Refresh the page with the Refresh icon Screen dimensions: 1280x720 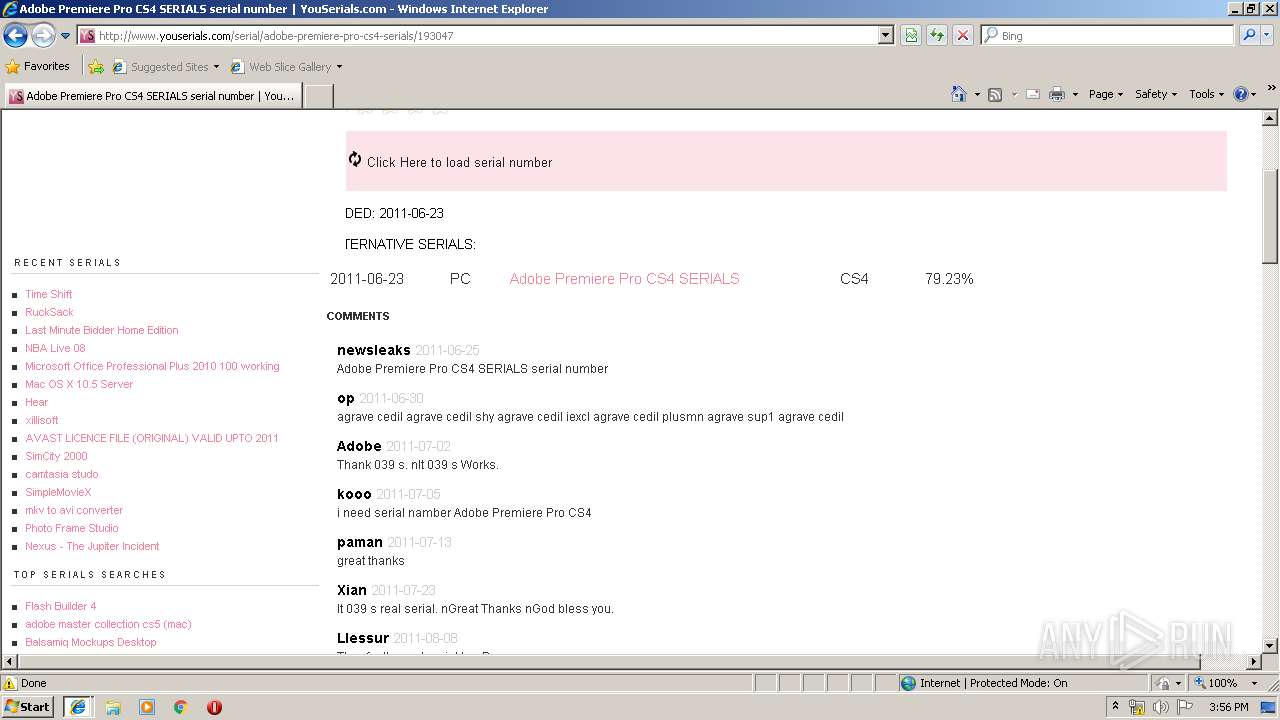tap(937, 35)
